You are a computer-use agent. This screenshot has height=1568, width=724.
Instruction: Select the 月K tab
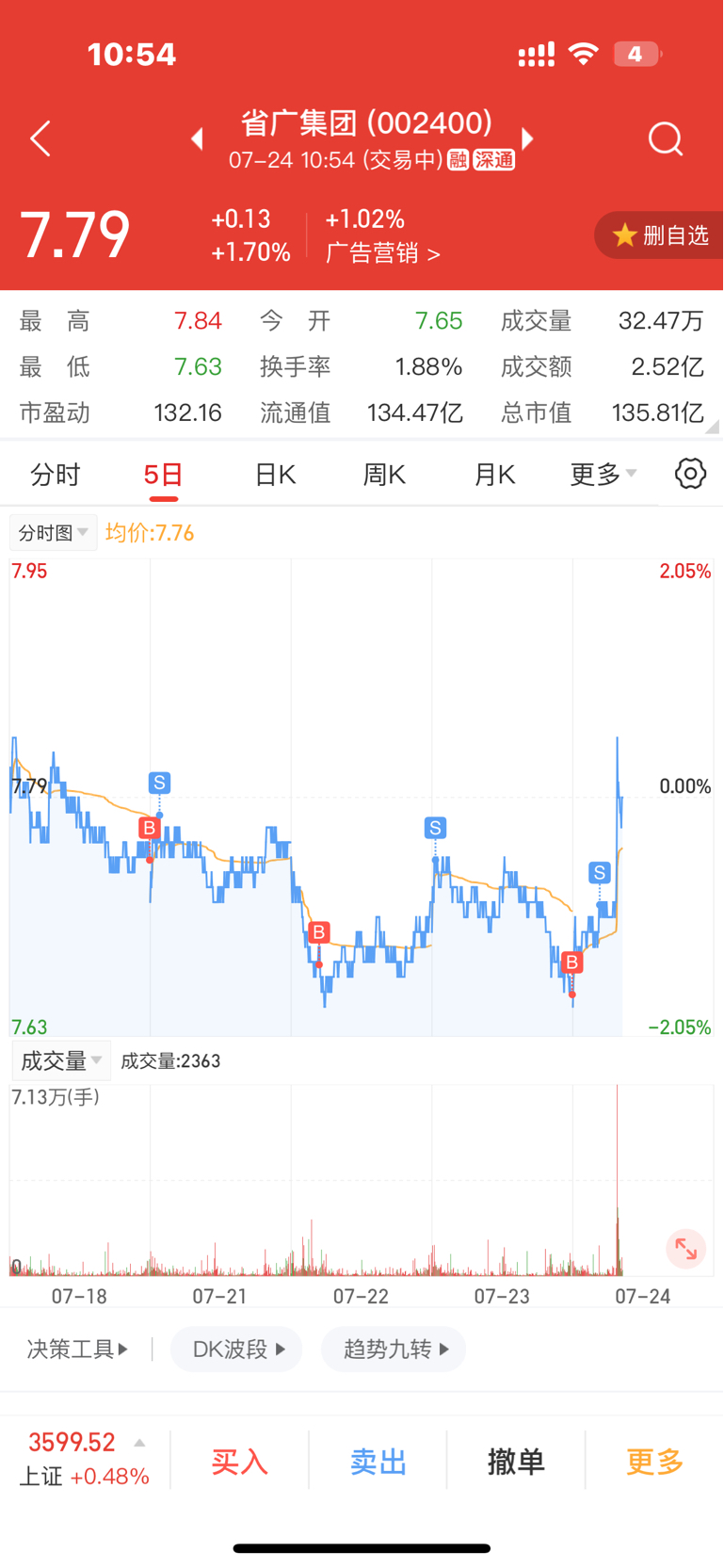(494, 475)
